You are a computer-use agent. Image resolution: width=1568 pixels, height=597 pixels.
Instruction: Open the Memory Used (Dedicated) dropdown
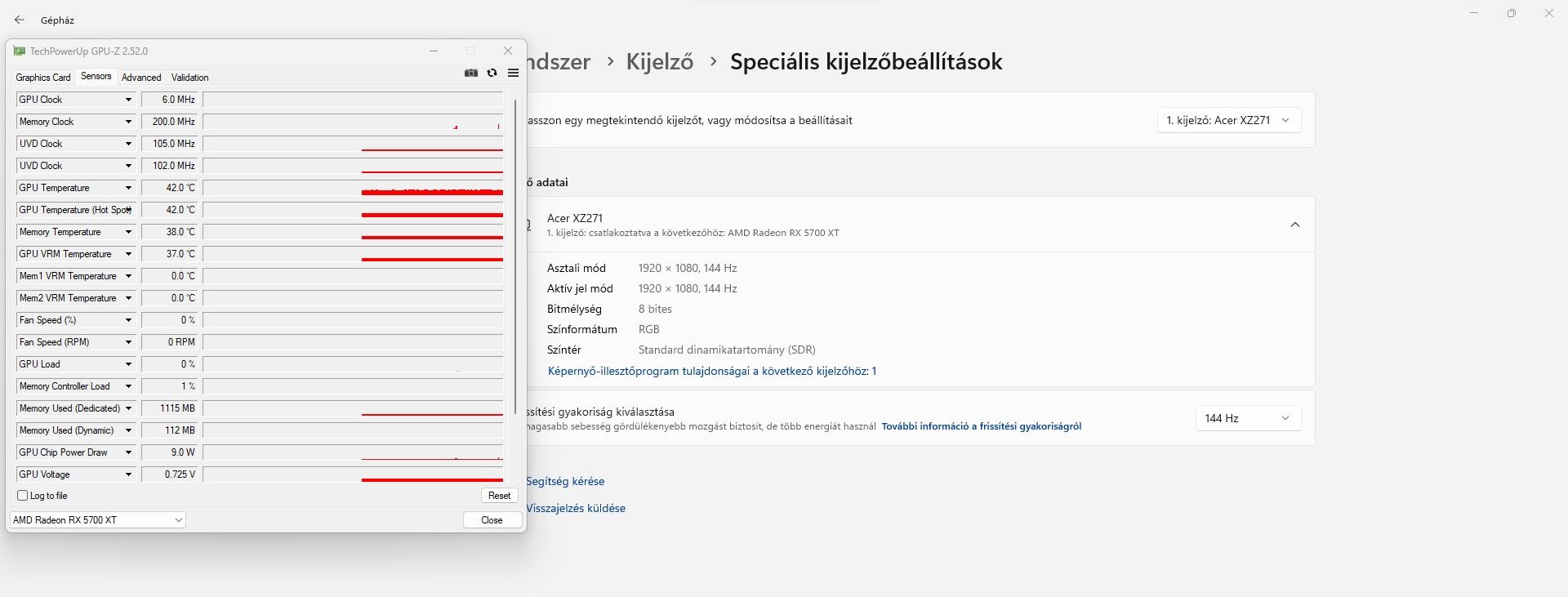click(x=128, y=408)
